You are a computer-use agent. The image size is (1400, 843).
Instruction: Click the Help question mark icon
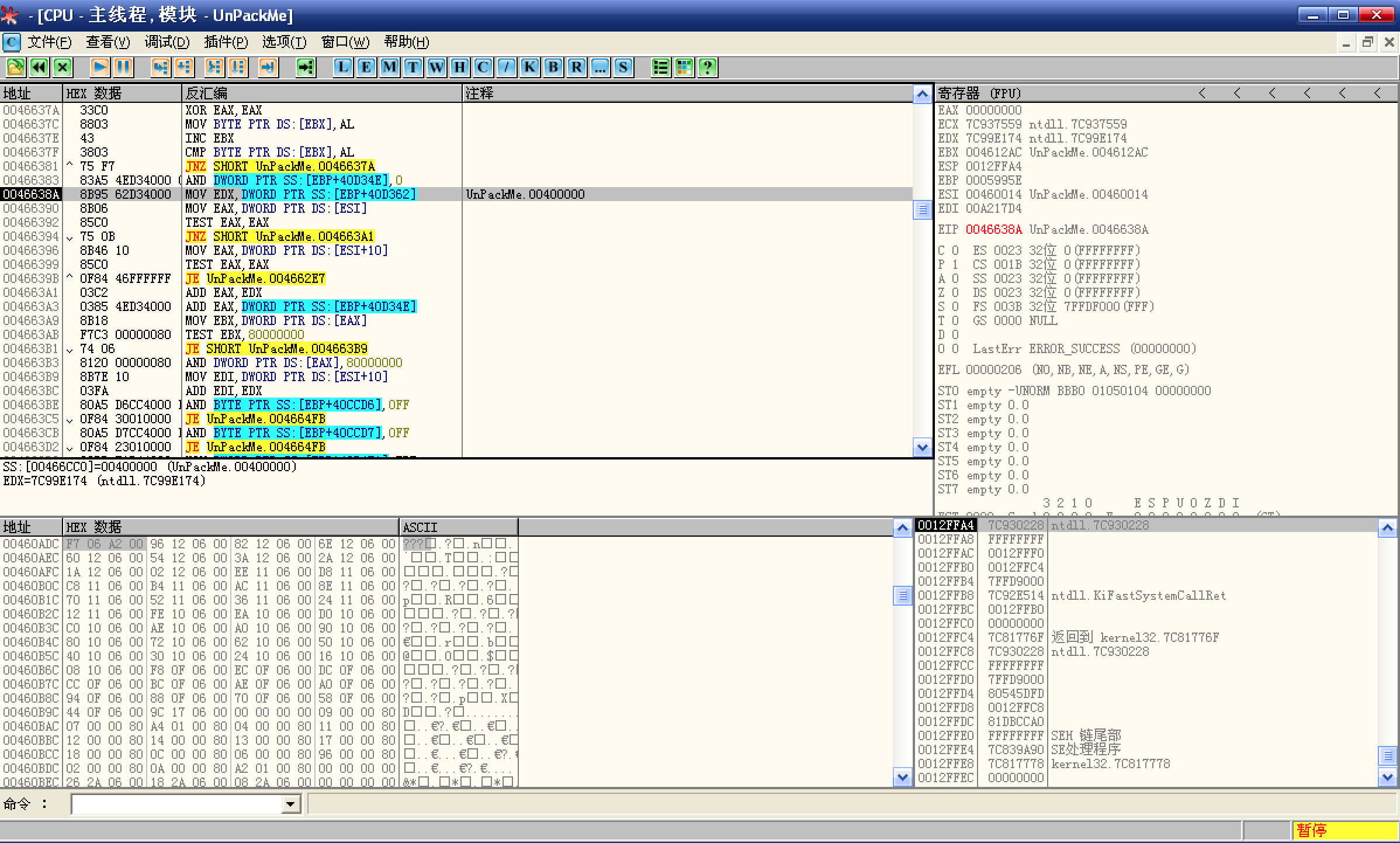pyautogui.click(x=708, y=67)
